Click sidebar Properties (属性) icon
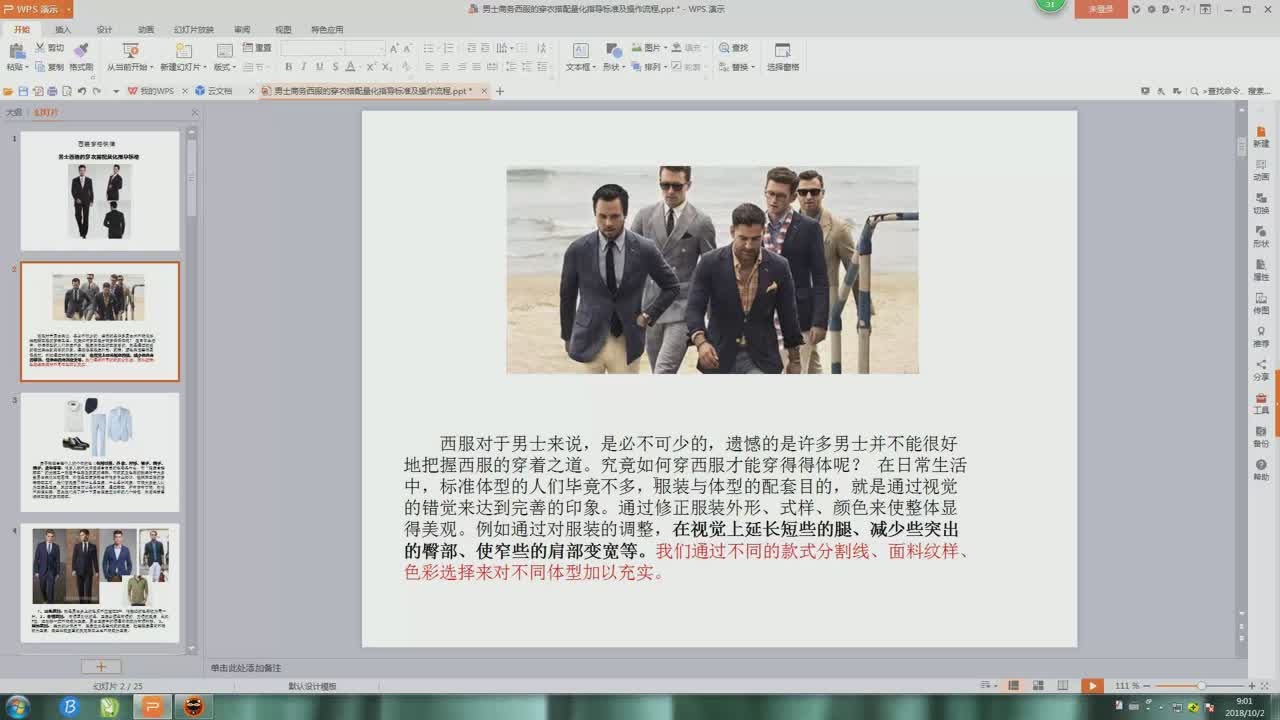The height and width of the screenshot is (720, 1280). coord(1261,270)
